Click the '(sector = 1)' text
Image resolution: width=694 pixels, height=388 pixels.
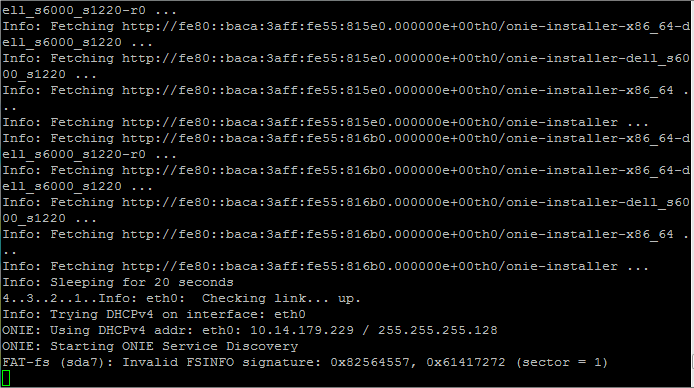[562, 362]
